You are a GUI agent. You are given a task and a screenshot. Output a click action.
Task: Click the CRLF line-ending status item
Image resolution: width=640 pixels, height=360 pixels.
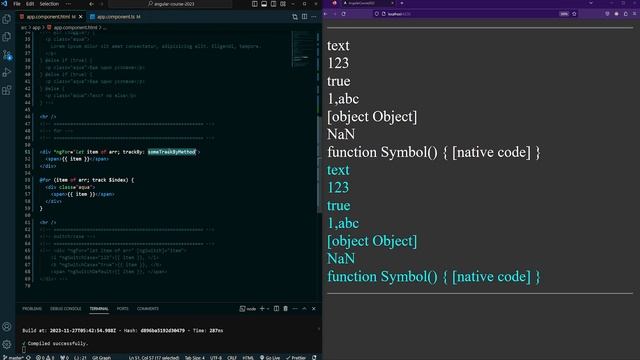[x=232, y=358]
